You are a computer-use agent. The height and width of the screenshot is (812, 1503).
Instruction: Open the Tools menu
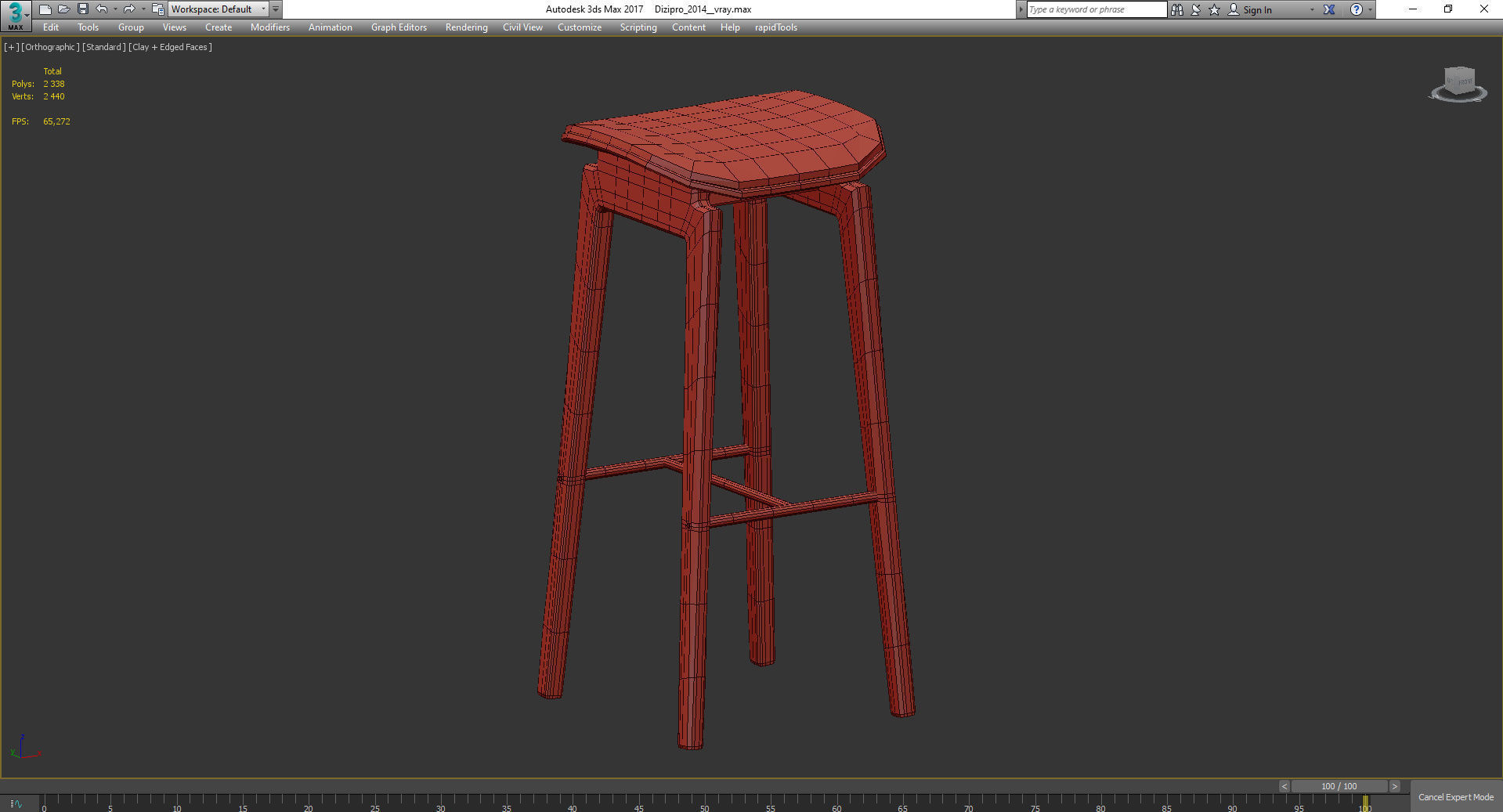tap(89, 27)
